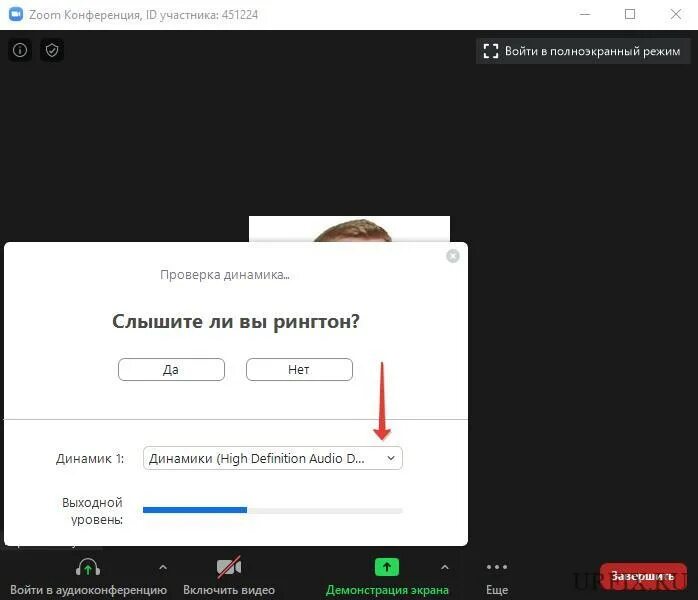Answer 'Нет' to ringtone question
The height and width of the screenshot is (600, 698).
(x=299, y=369)
